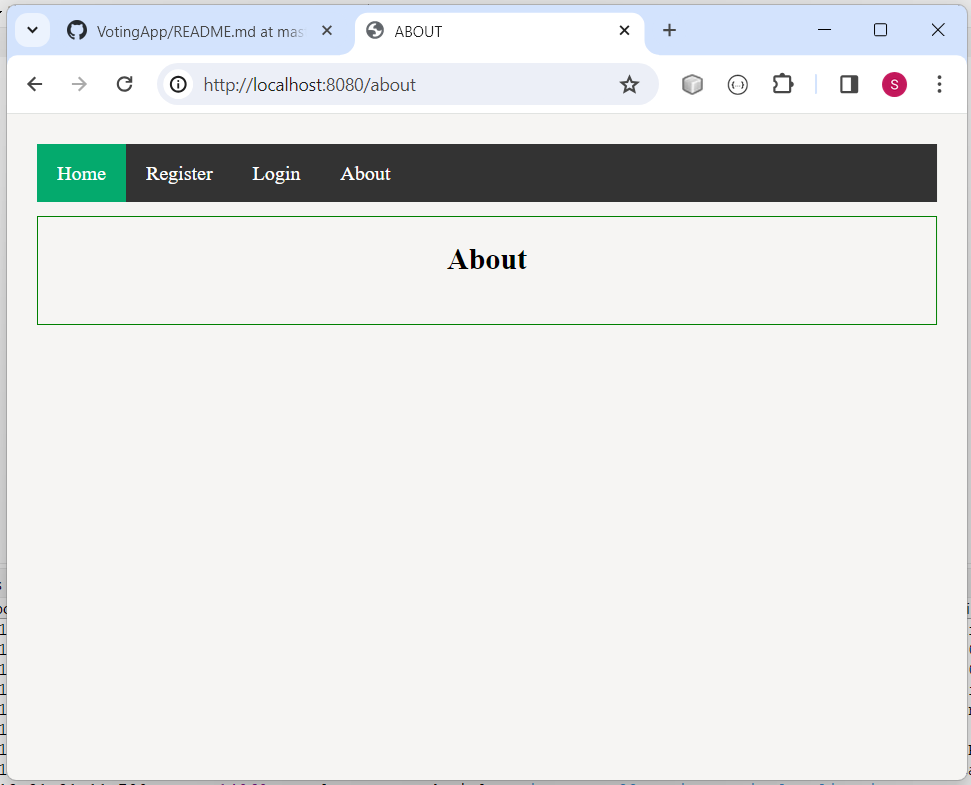Switch to the VotingApp README.md tab
This screenshot has width=971, height=785.
[x=202, y=31]
